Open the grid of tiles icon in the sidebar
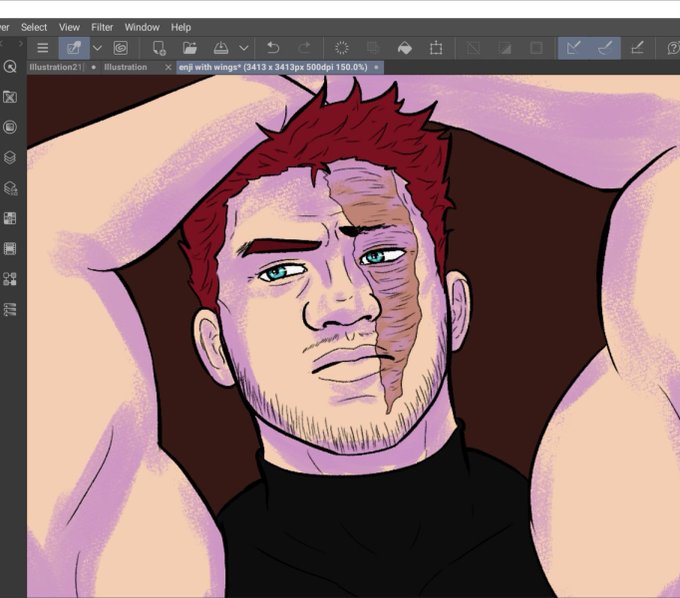The image size is (680, 598). [10, 218]
